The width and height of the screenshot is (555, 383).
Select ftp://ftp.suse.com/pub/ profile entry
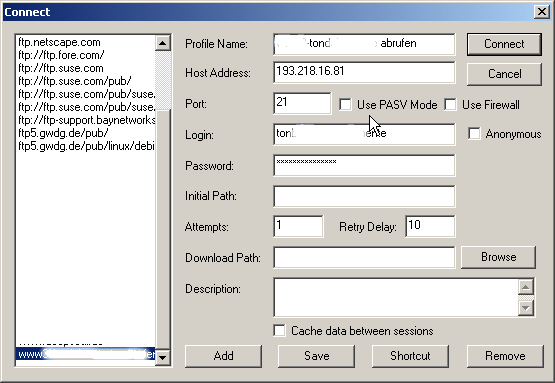pos(86,81)
